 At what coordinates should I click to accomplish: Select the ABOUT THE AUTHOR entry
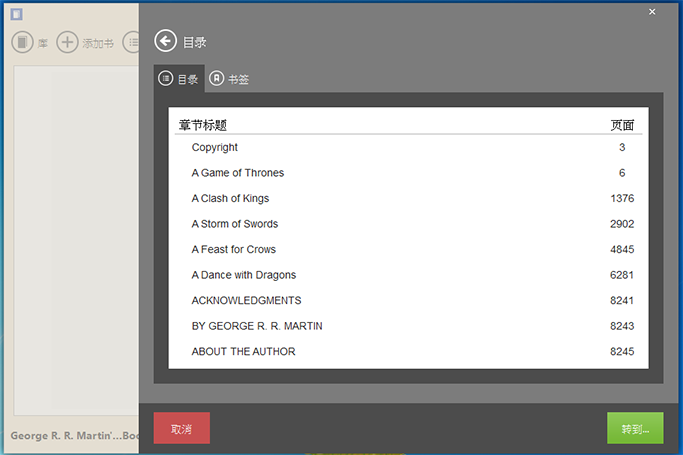click(243, 352)
